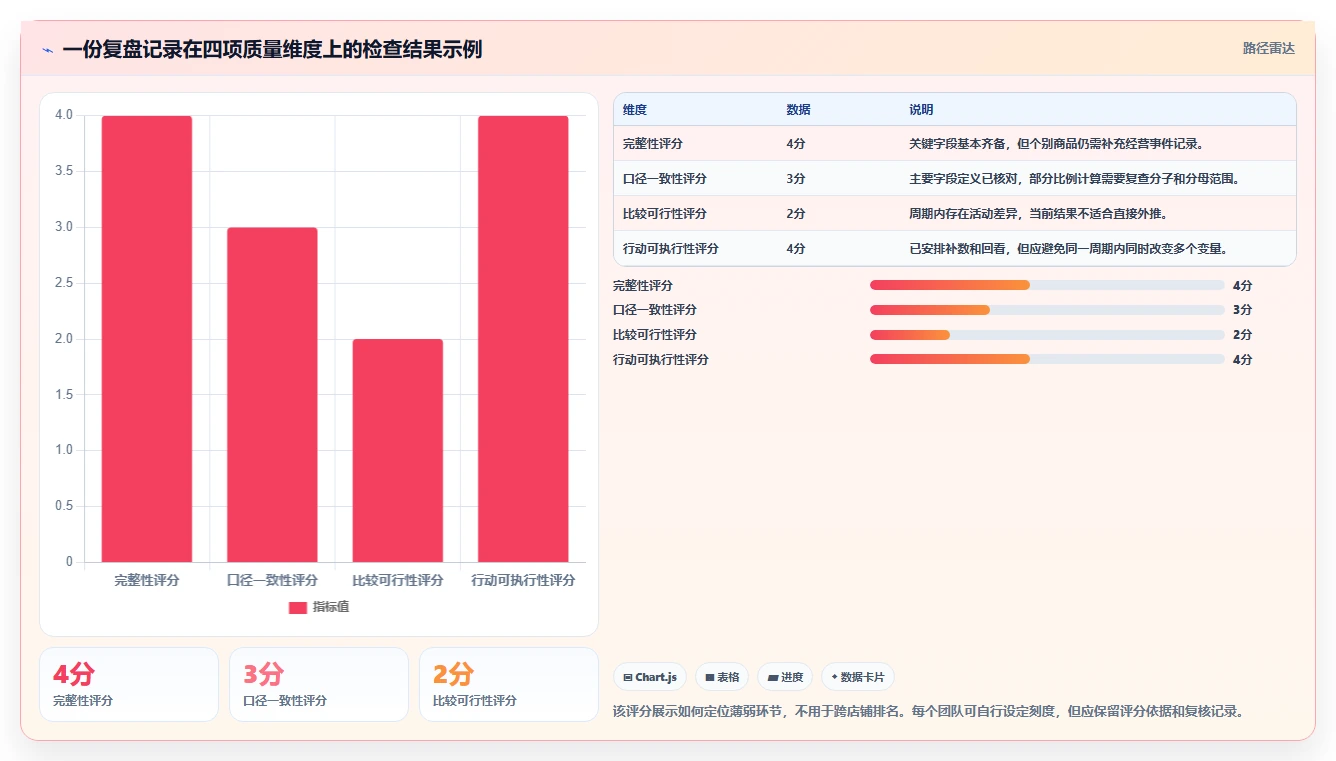The image size is (1336, 761).
Task: Click the 2分 cell in the table
Action: (x=796, y=214)
